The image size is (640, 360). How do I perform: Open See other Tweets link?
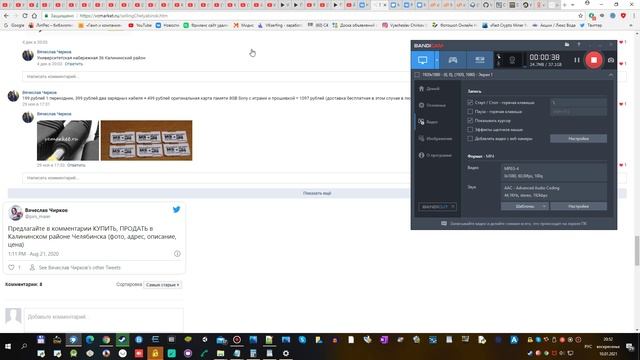coord(80,268)
